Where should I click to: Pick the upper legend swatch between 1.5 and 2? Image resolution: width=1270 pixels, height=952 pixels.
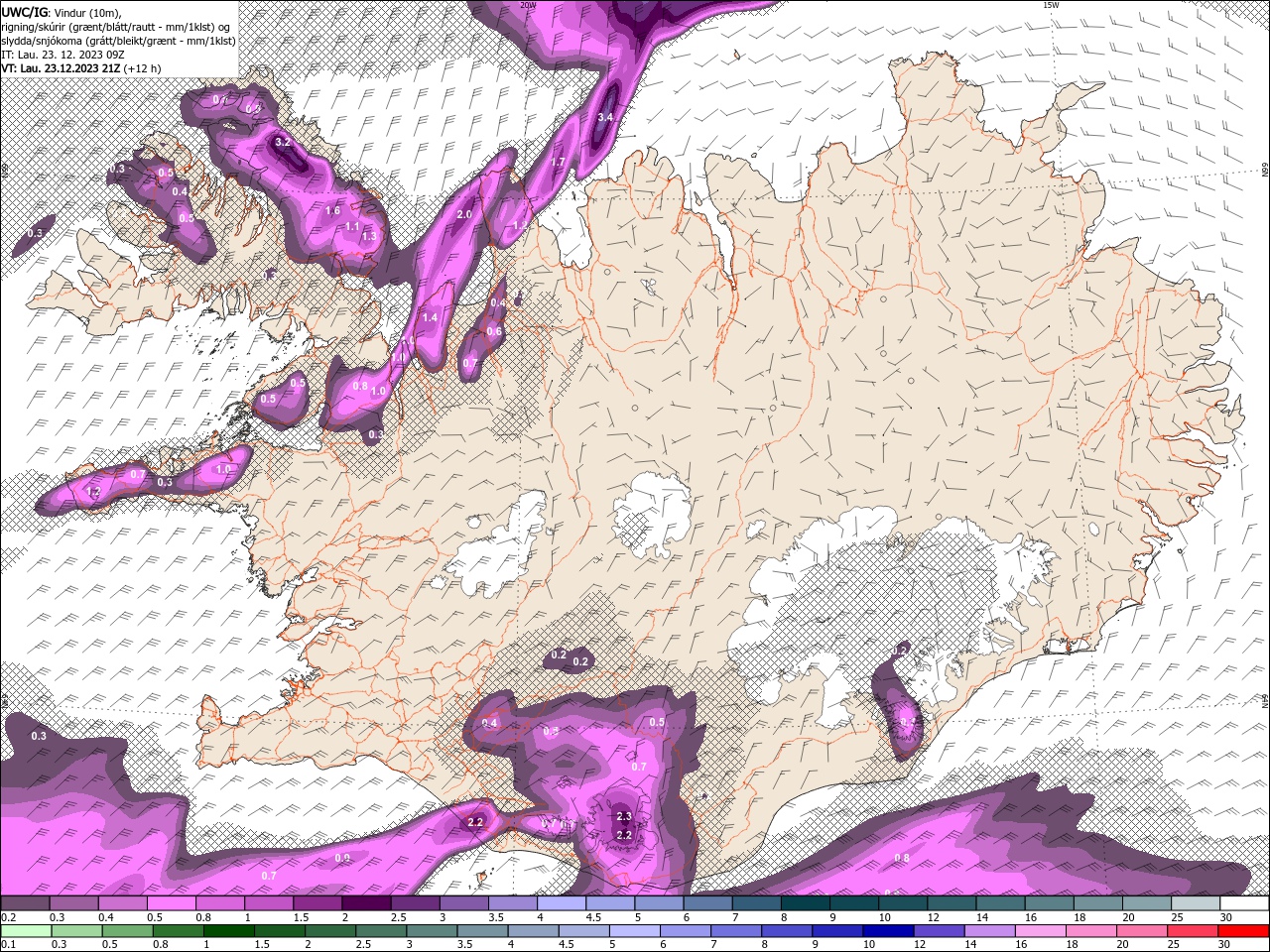pyautogui.click(x=317, y=903)
